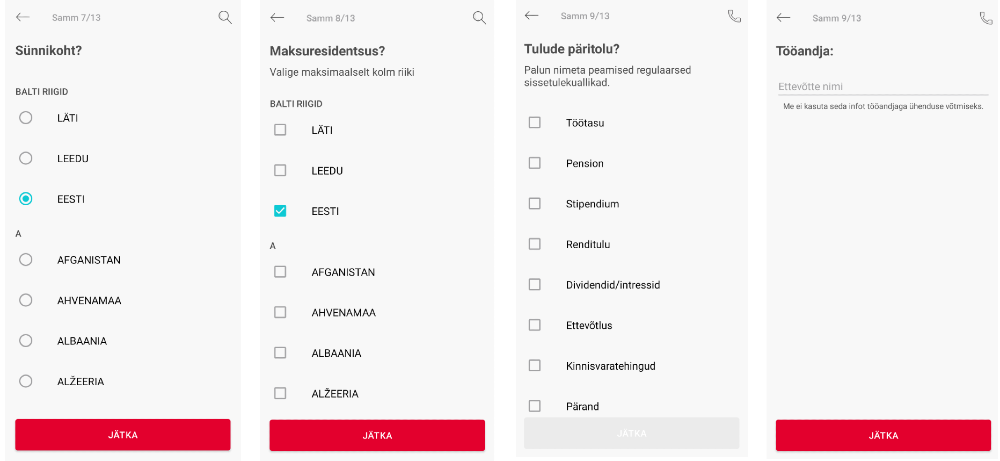Check Dividendid/intressid income option
1000x461 pixels.
[534, 284]
